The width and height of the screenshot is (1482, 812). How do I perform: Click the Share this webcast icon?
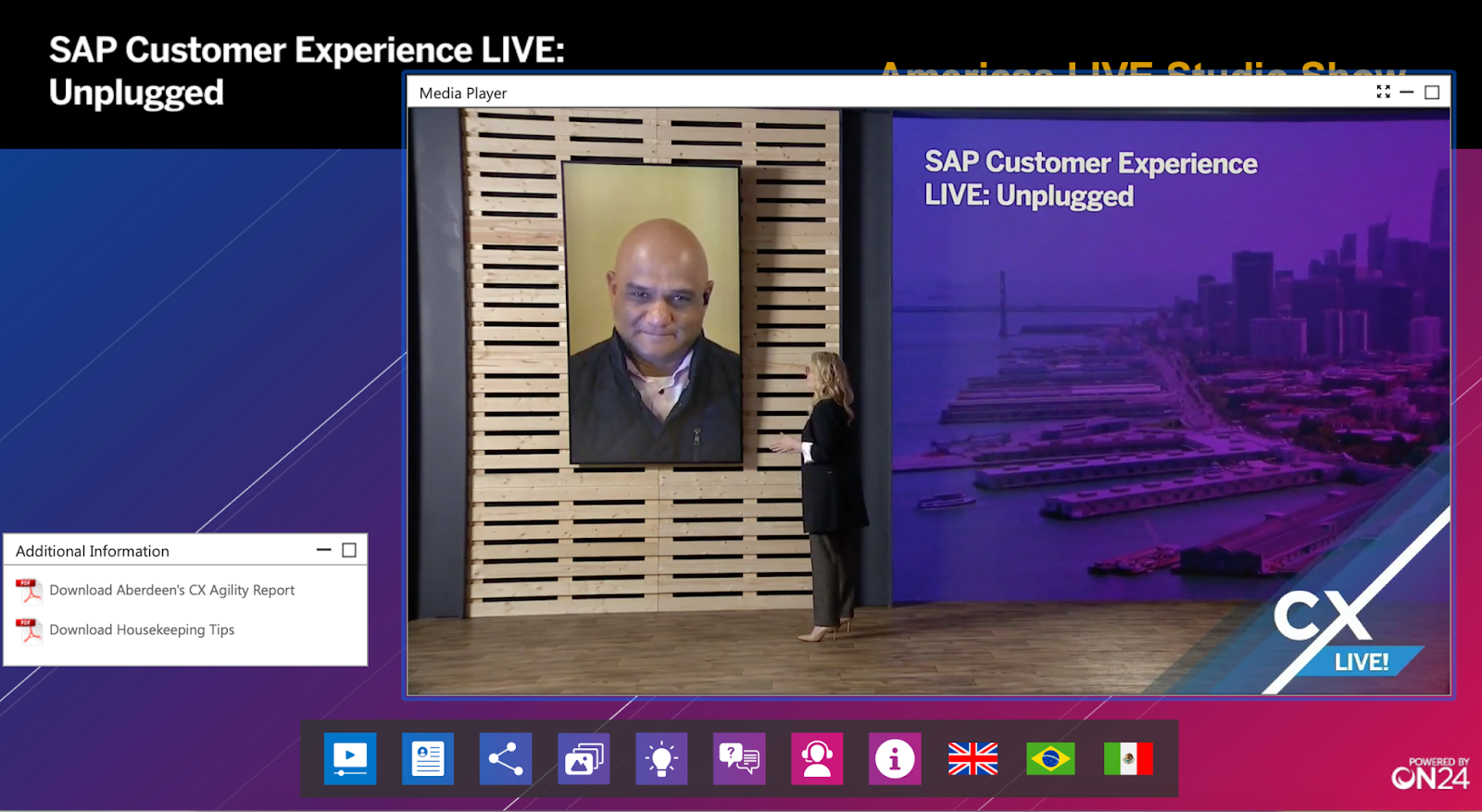pos(506,758)
